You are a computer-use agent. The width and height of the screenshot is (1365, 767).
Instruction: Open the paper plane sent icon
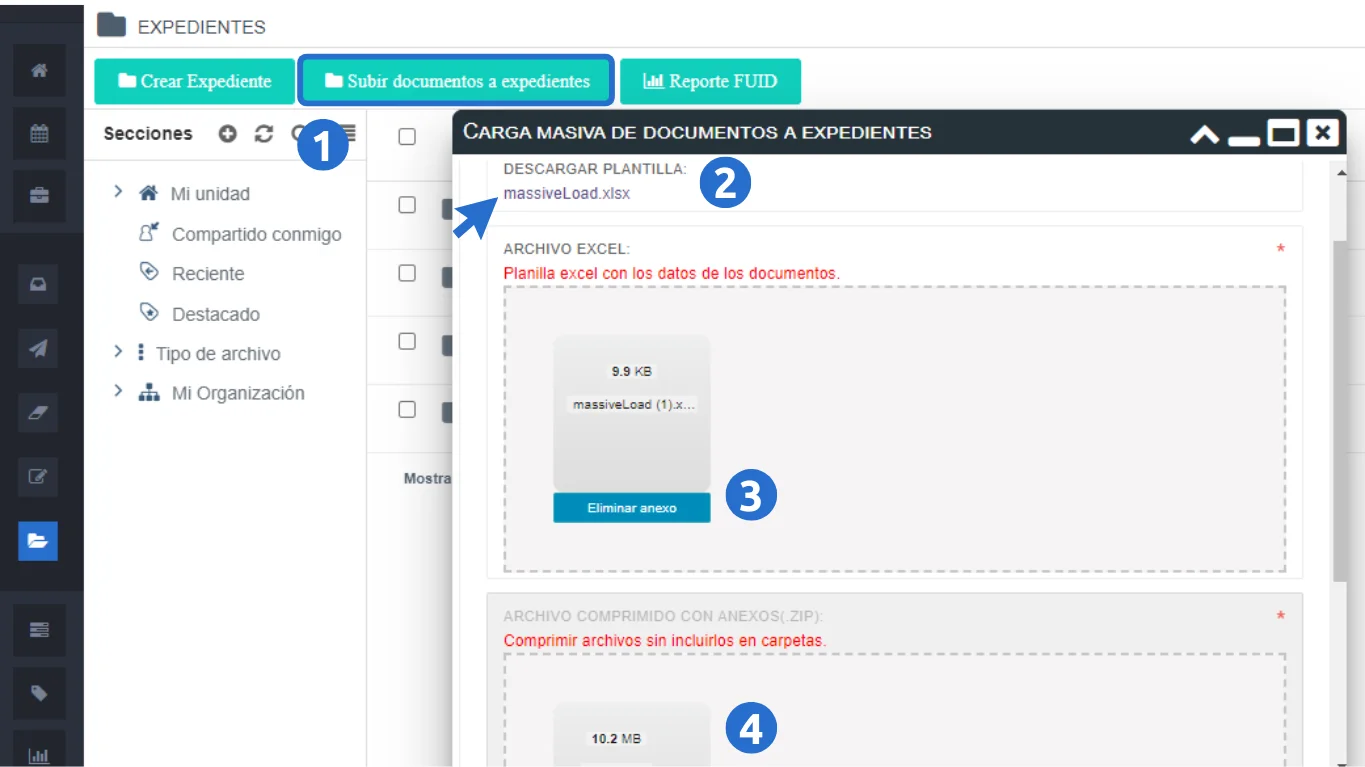38,349
